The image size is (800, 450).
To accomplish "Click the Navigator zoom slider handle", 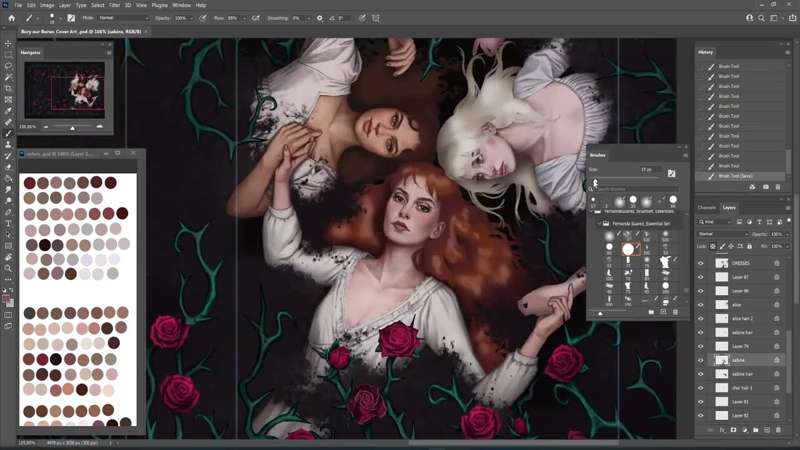I will (x=72, y=128).
